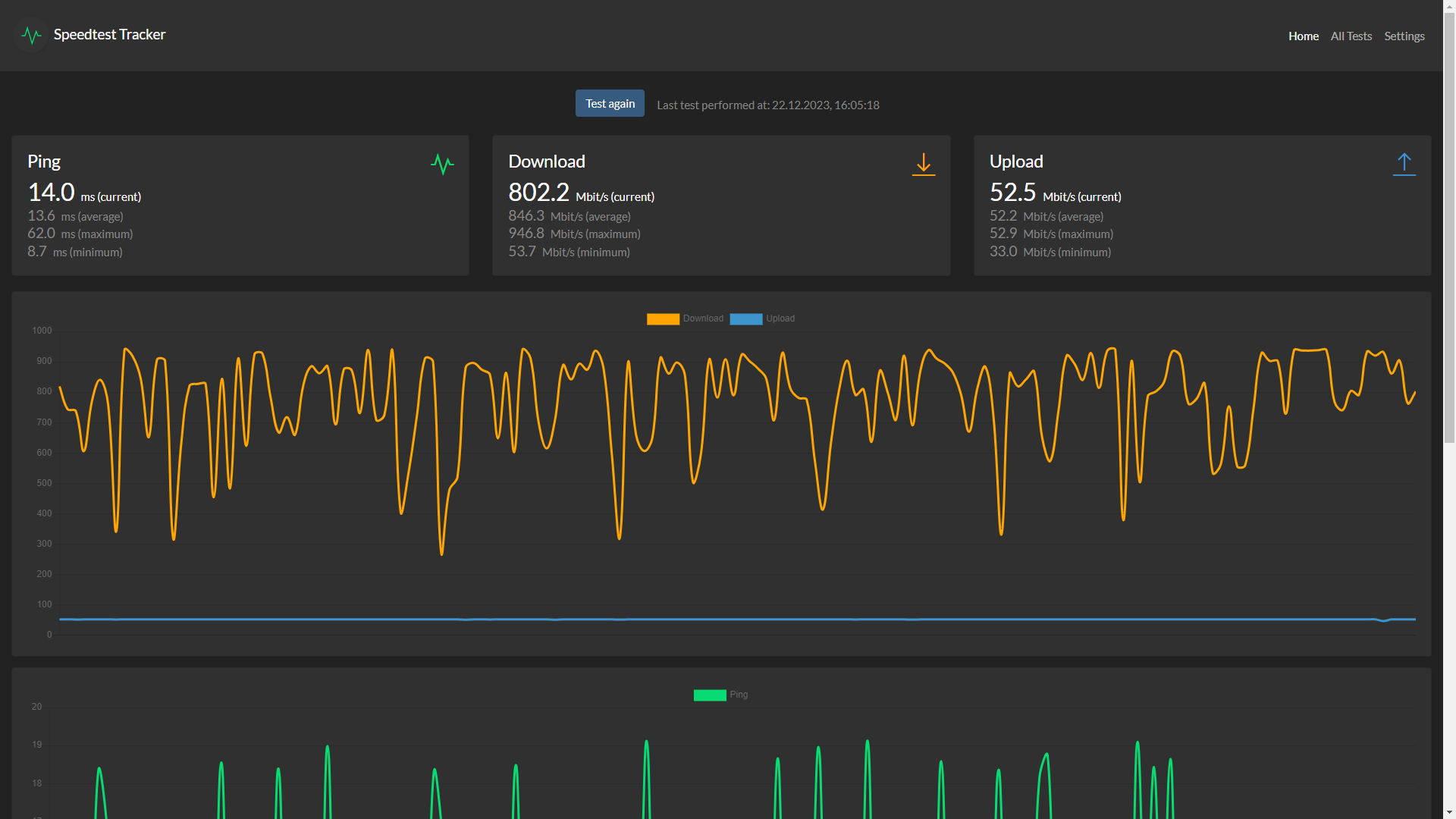Image resolution: width=1456 pixels, height=819 pixels.
Task: Open the Home navigation item
Action: tap(1303, 36)
